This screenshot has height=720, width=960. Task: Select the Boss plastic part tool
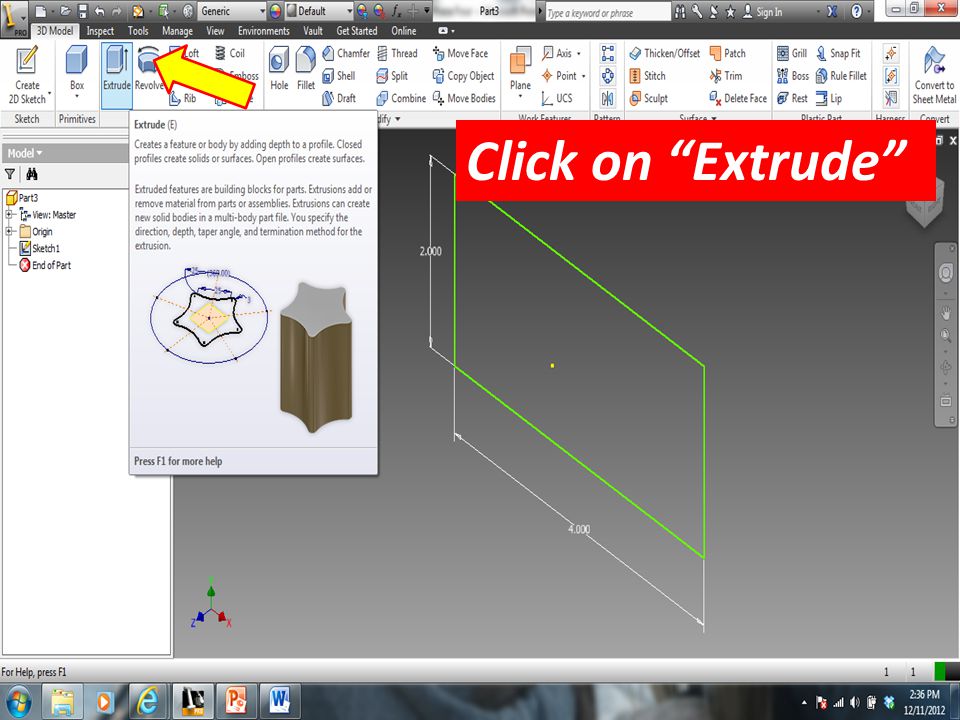coord(793,76)
